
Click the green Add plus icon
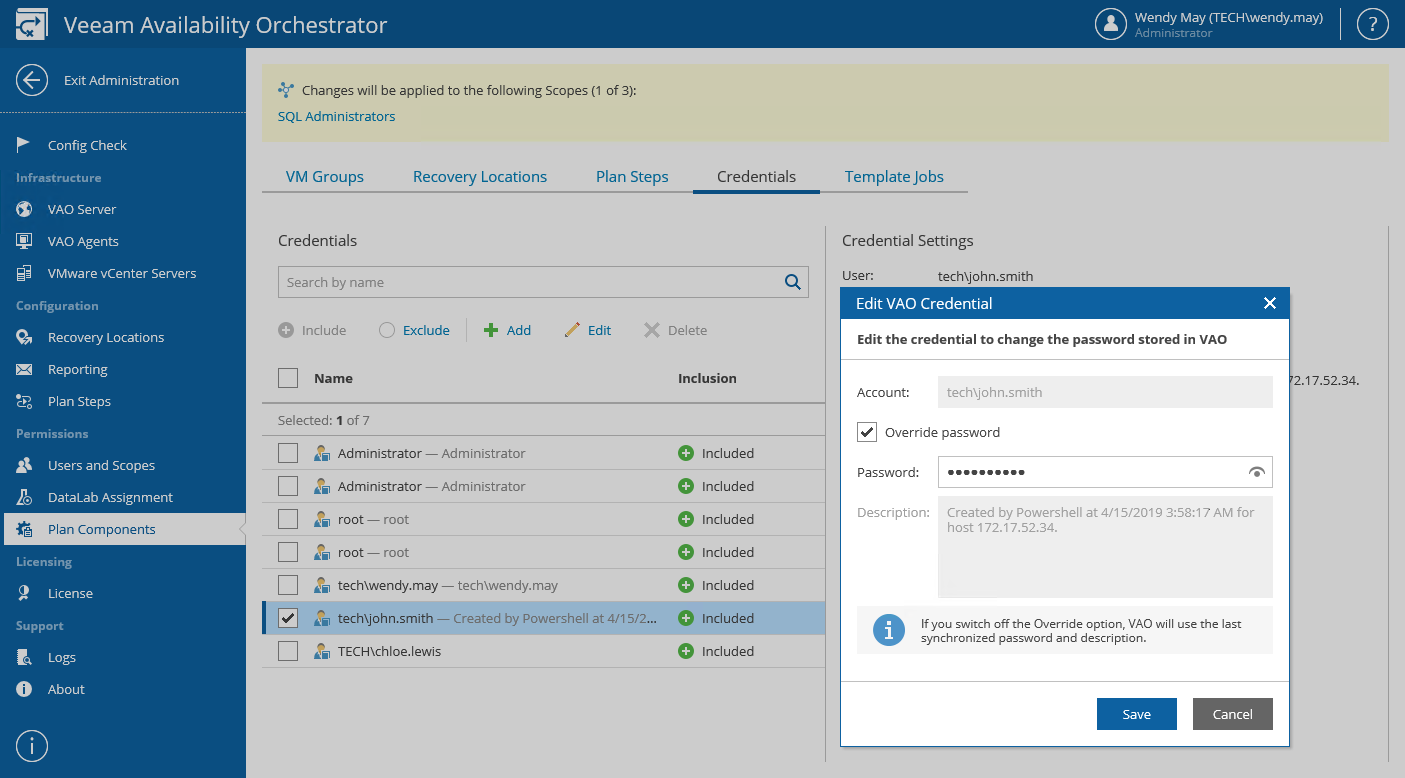pos(491,330)
